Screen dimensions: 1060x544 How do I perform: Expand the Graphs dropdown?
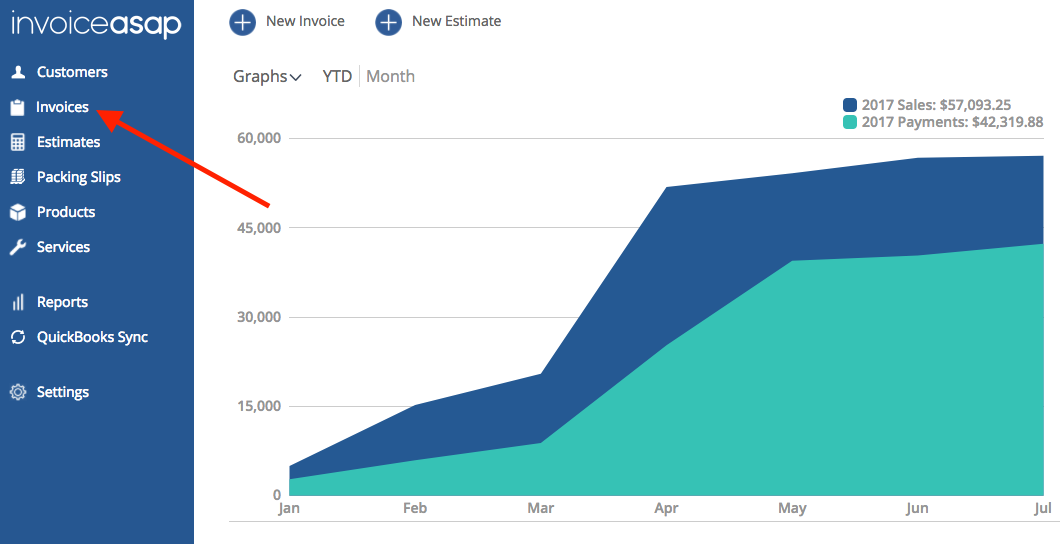coord(267,77)
